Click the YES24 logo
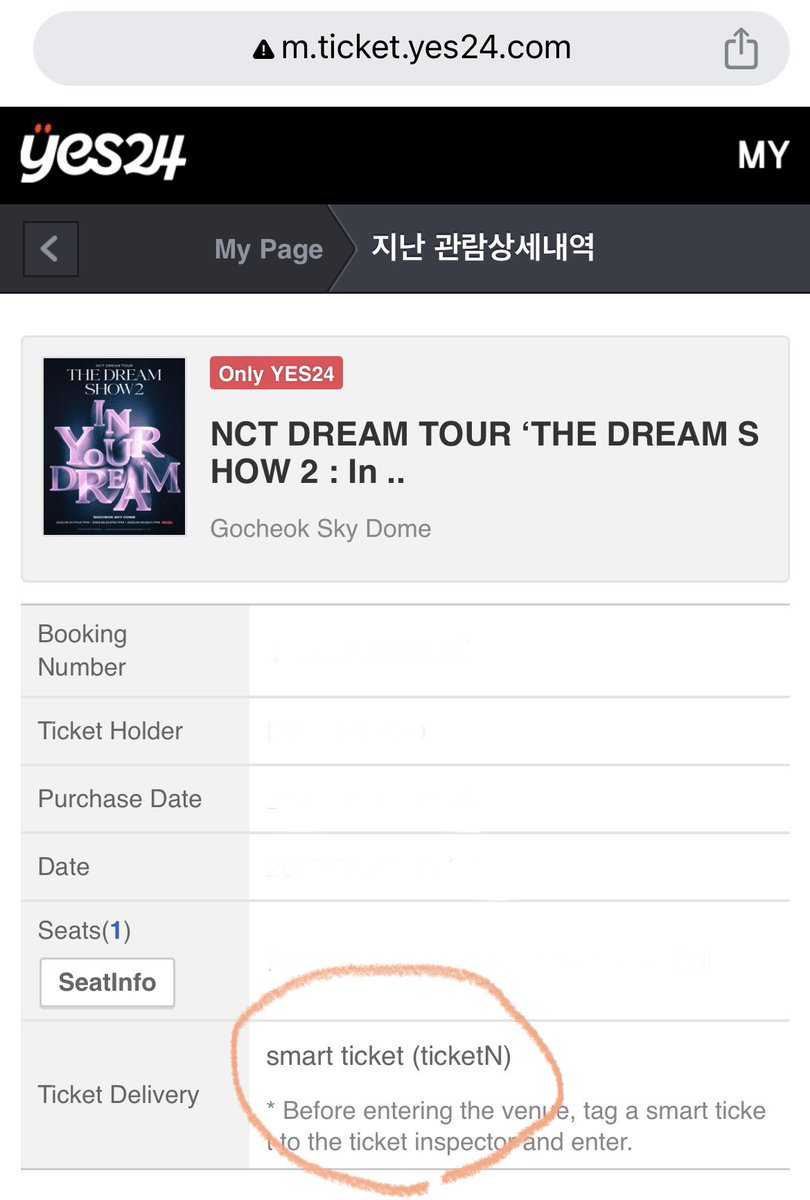810x1200 pixels. click(102, 153)
